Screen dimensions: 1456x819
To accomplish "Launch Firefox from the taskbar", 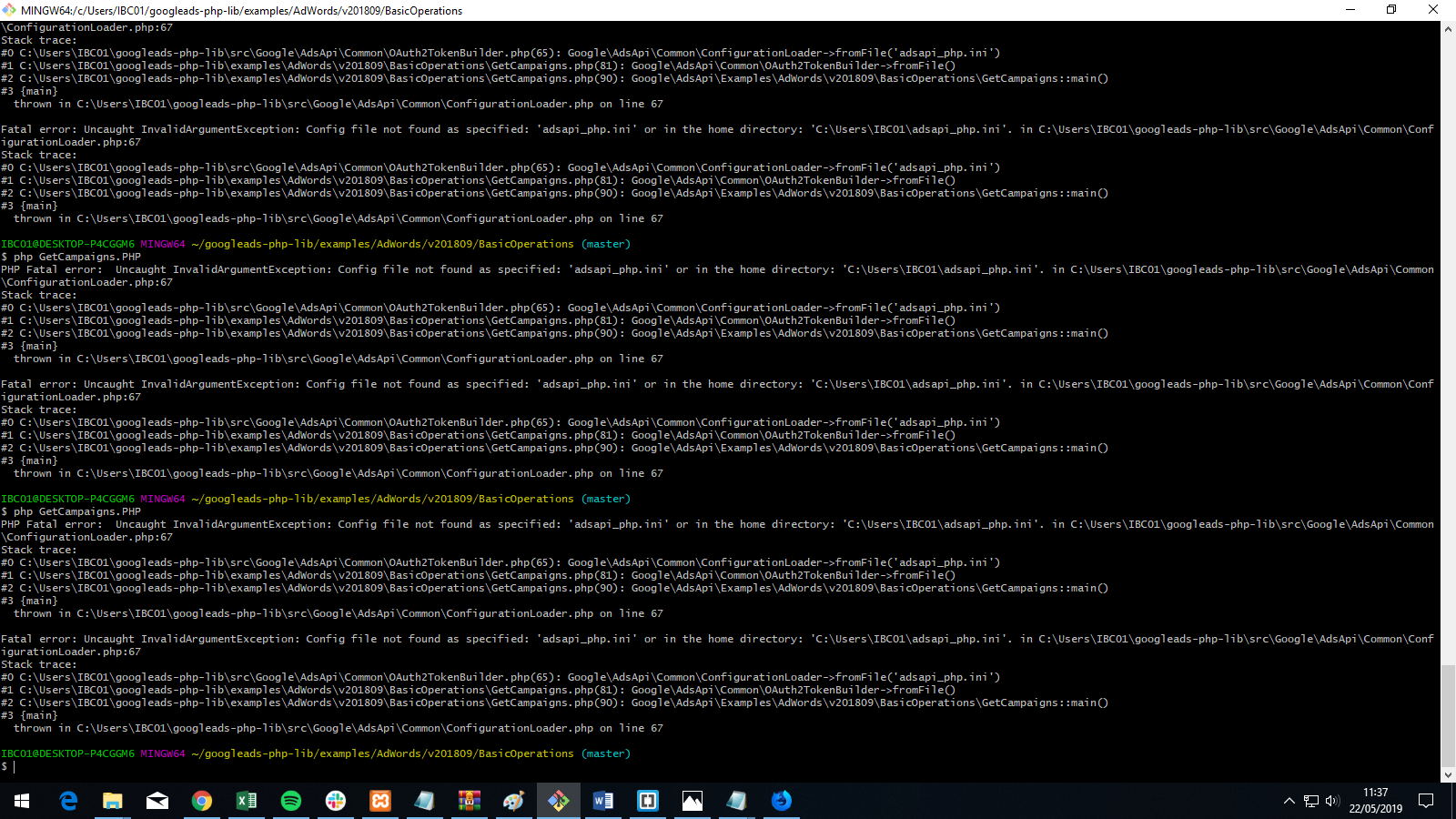I will (x=781, y=801).
